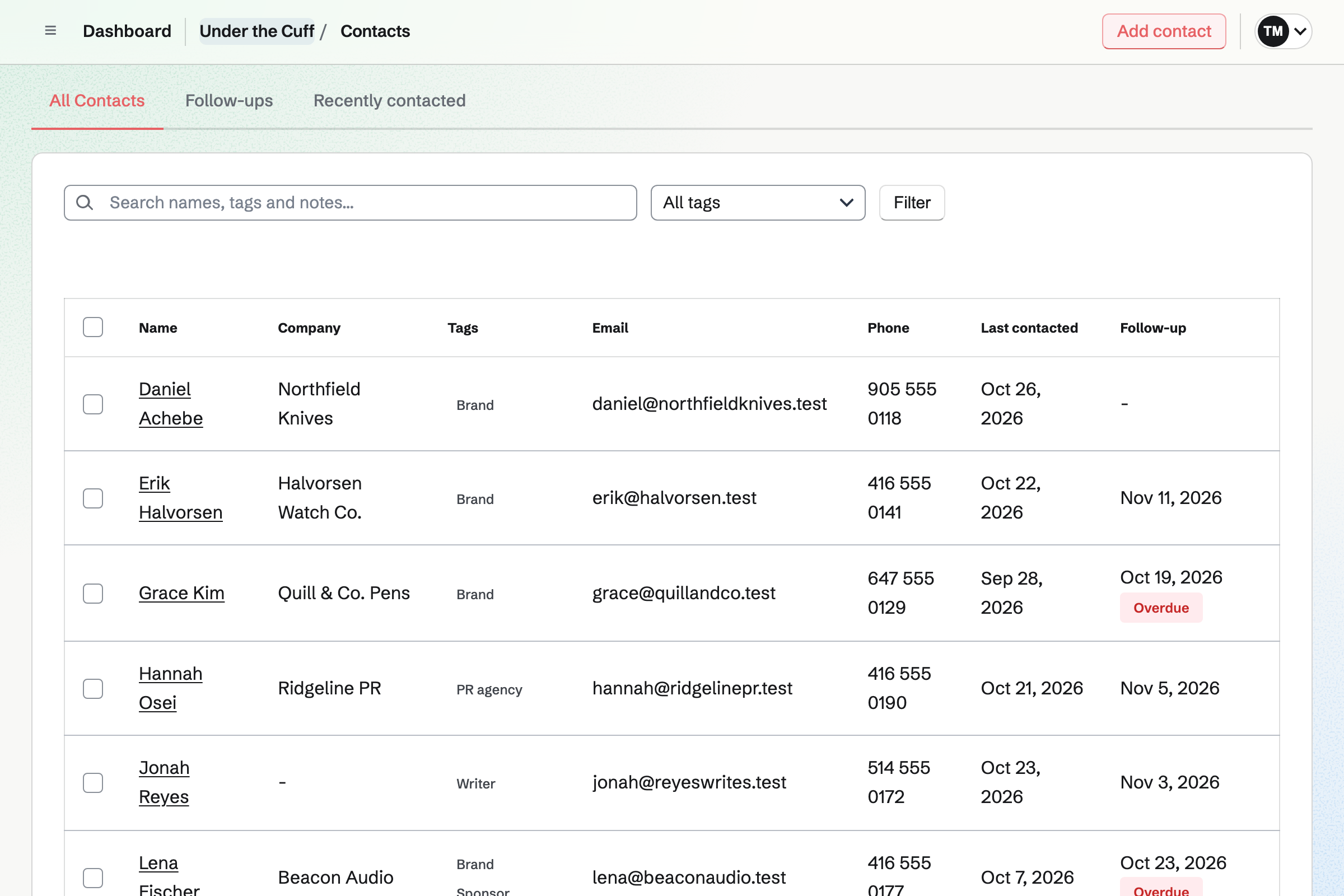Click the email grace@quillandco.test
Screen dimensions: 1344x896
683,592
